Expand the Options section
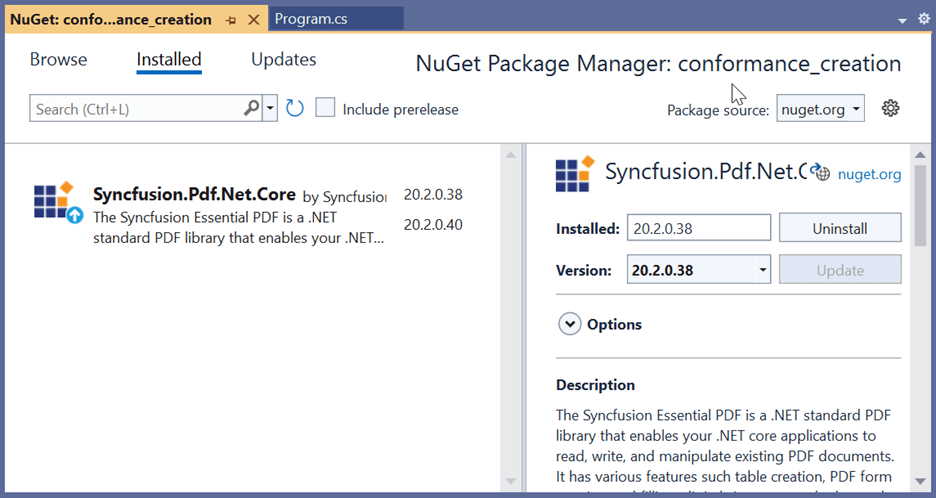 [x=570, y=324]
